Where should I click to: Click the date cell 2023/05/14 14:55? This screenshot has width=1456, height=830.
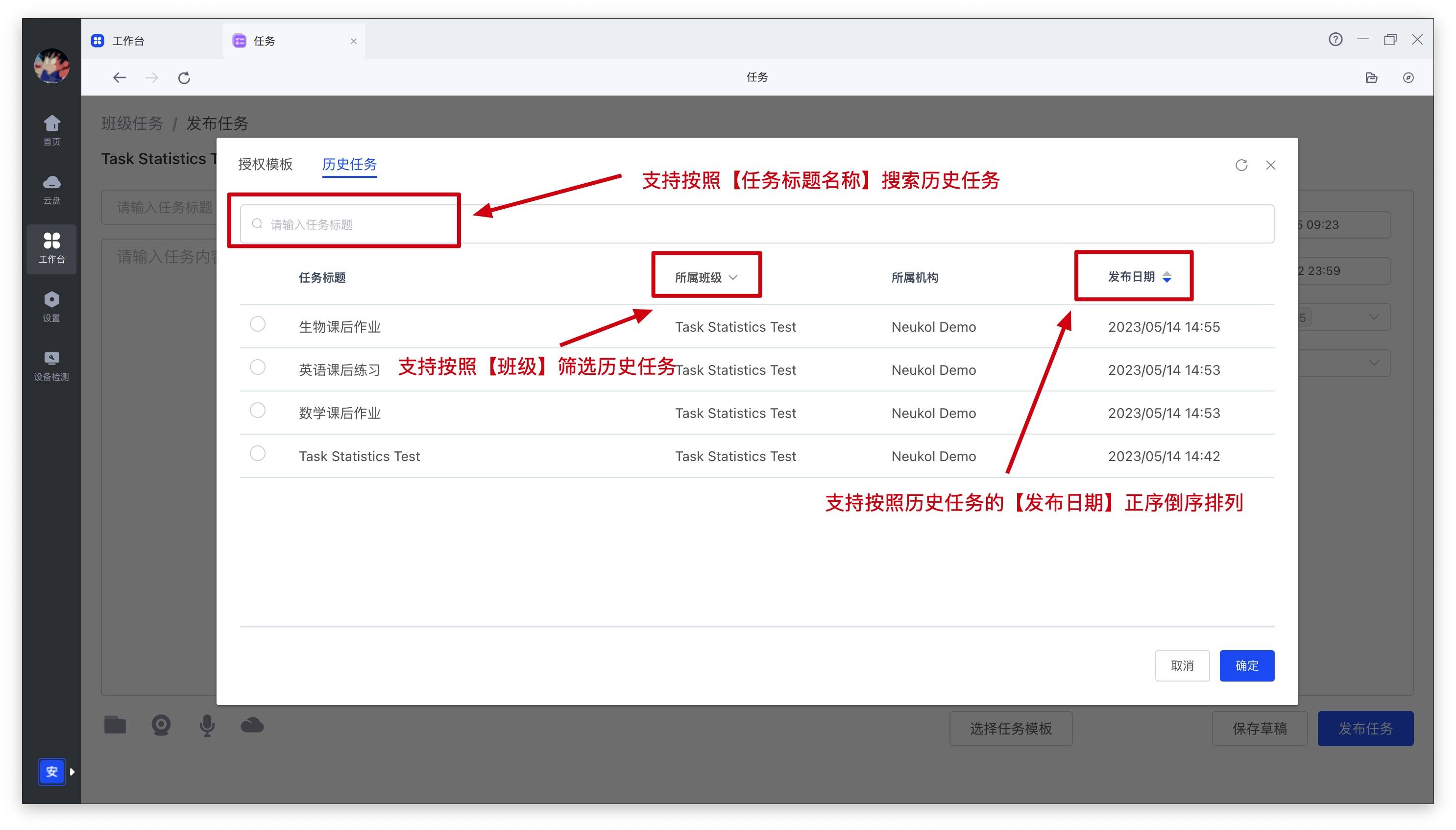[1164, 327]
